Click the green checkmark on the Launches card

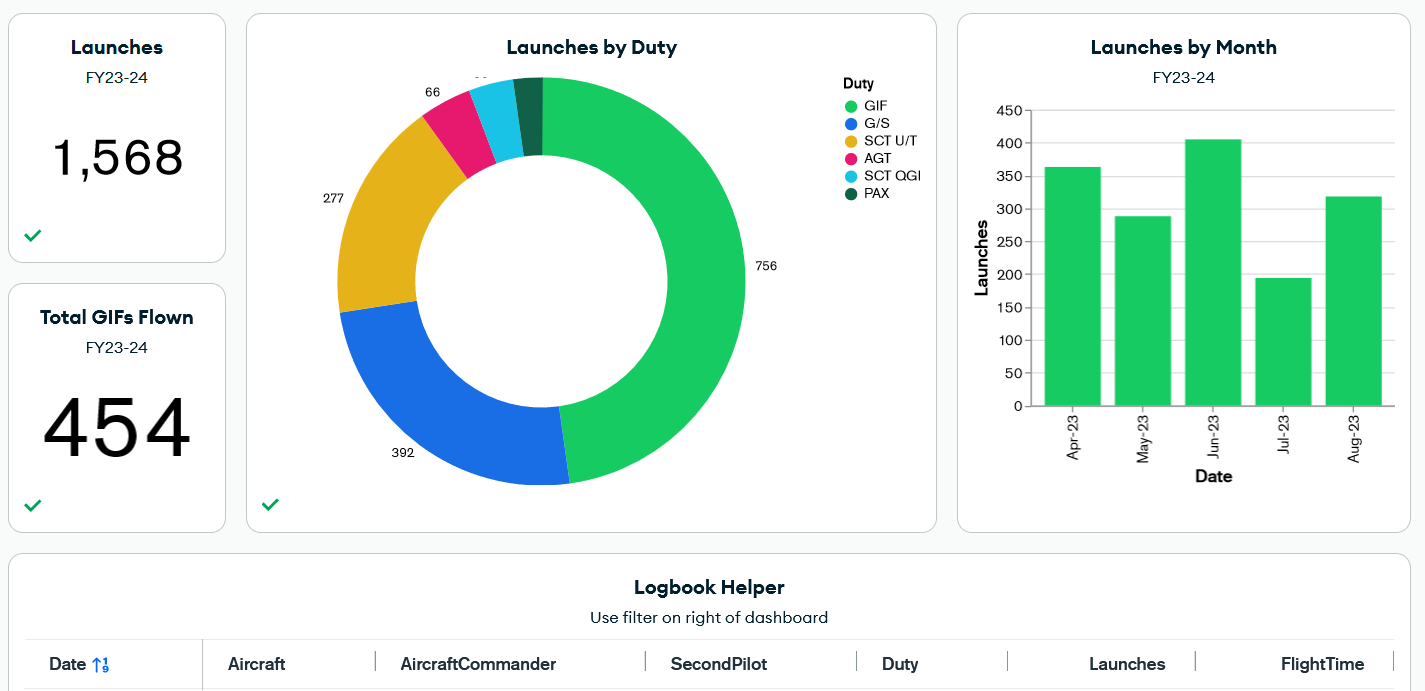point(33,236)
